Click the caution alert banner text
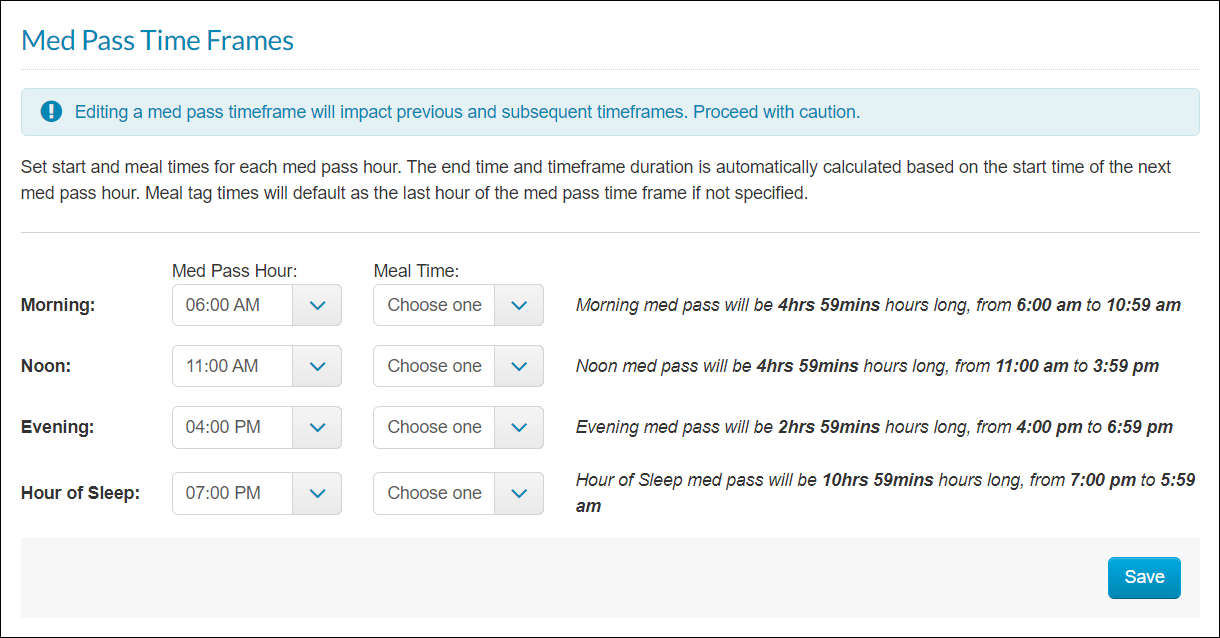The width and height of the screenshot is (1220, 638). point(467,112)
